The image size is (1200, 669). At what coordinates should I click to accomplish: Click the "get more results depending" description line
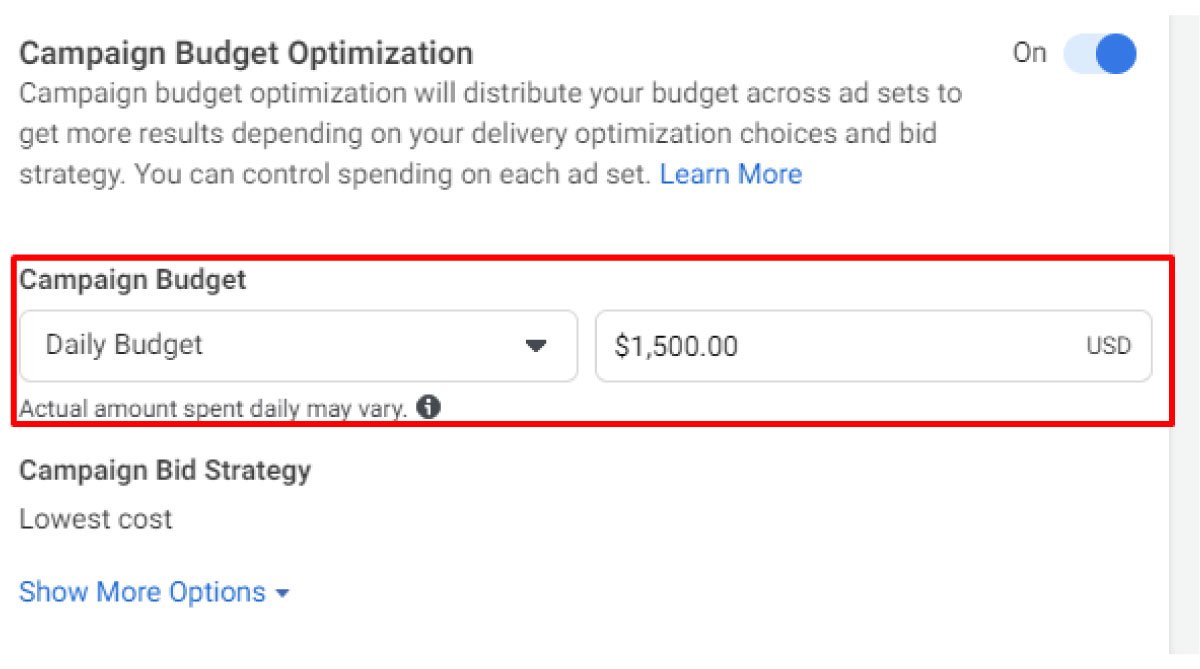478,134
